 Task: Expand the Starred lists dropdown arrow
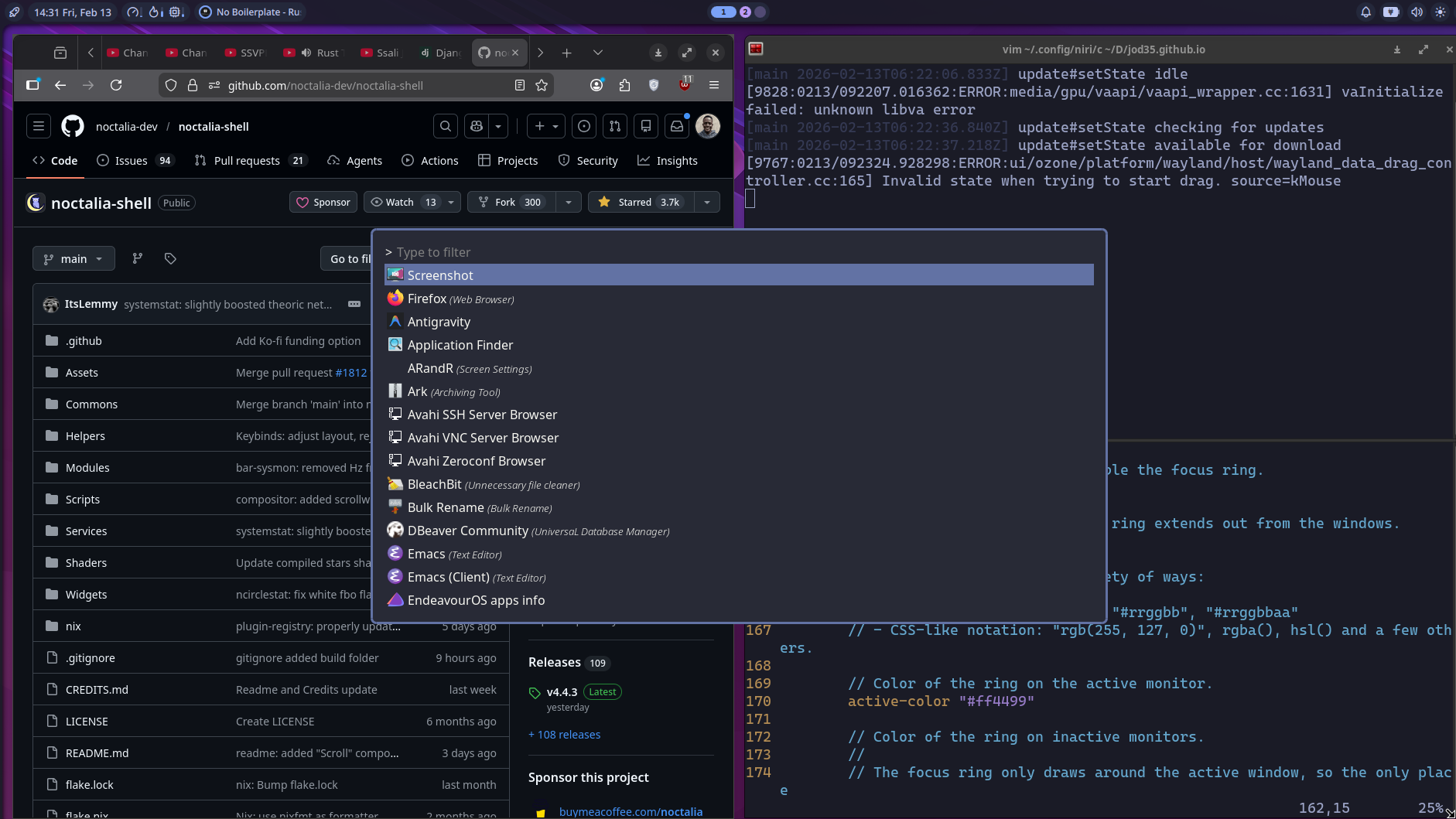click(706, 202)
